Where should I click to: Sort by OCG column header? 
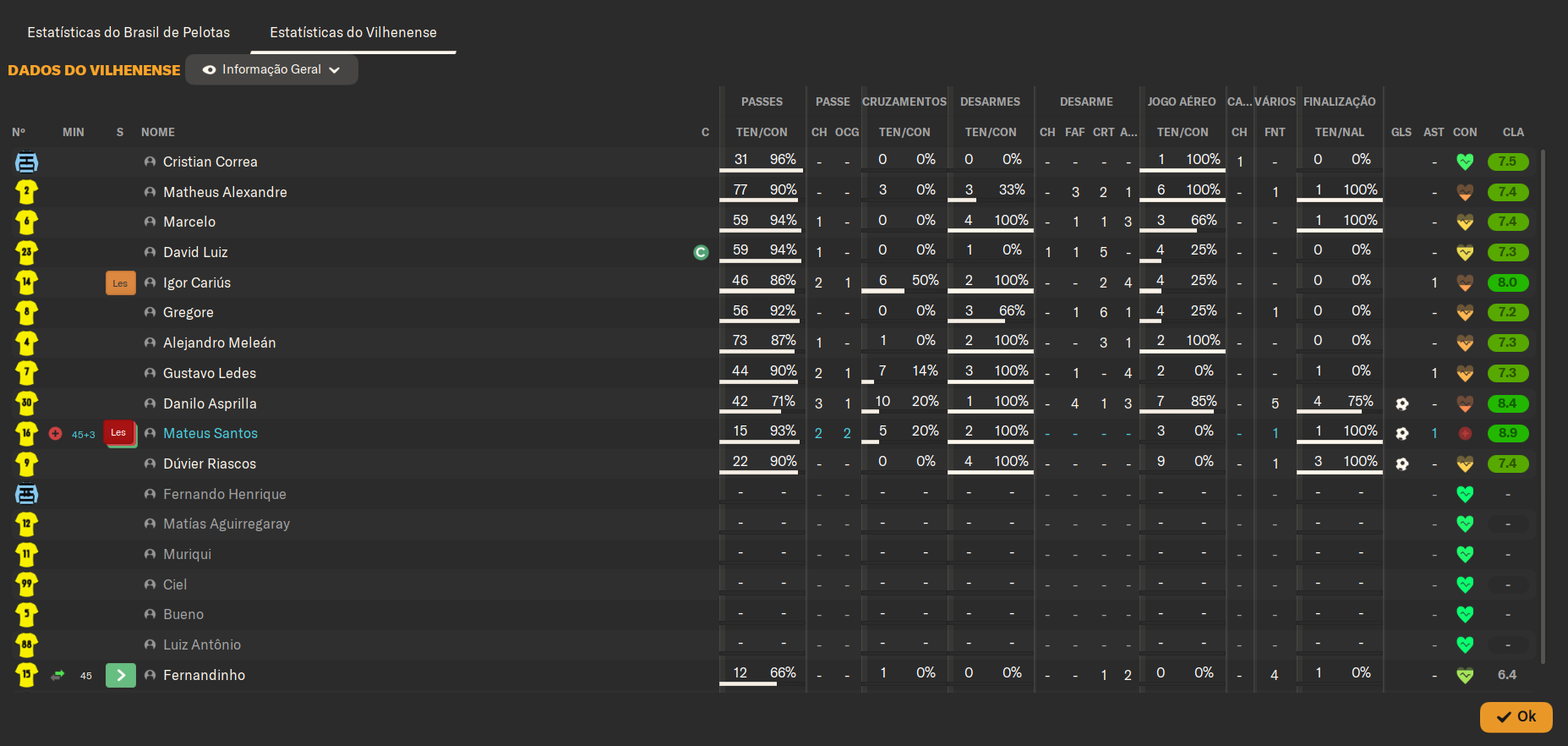[847, 132]
